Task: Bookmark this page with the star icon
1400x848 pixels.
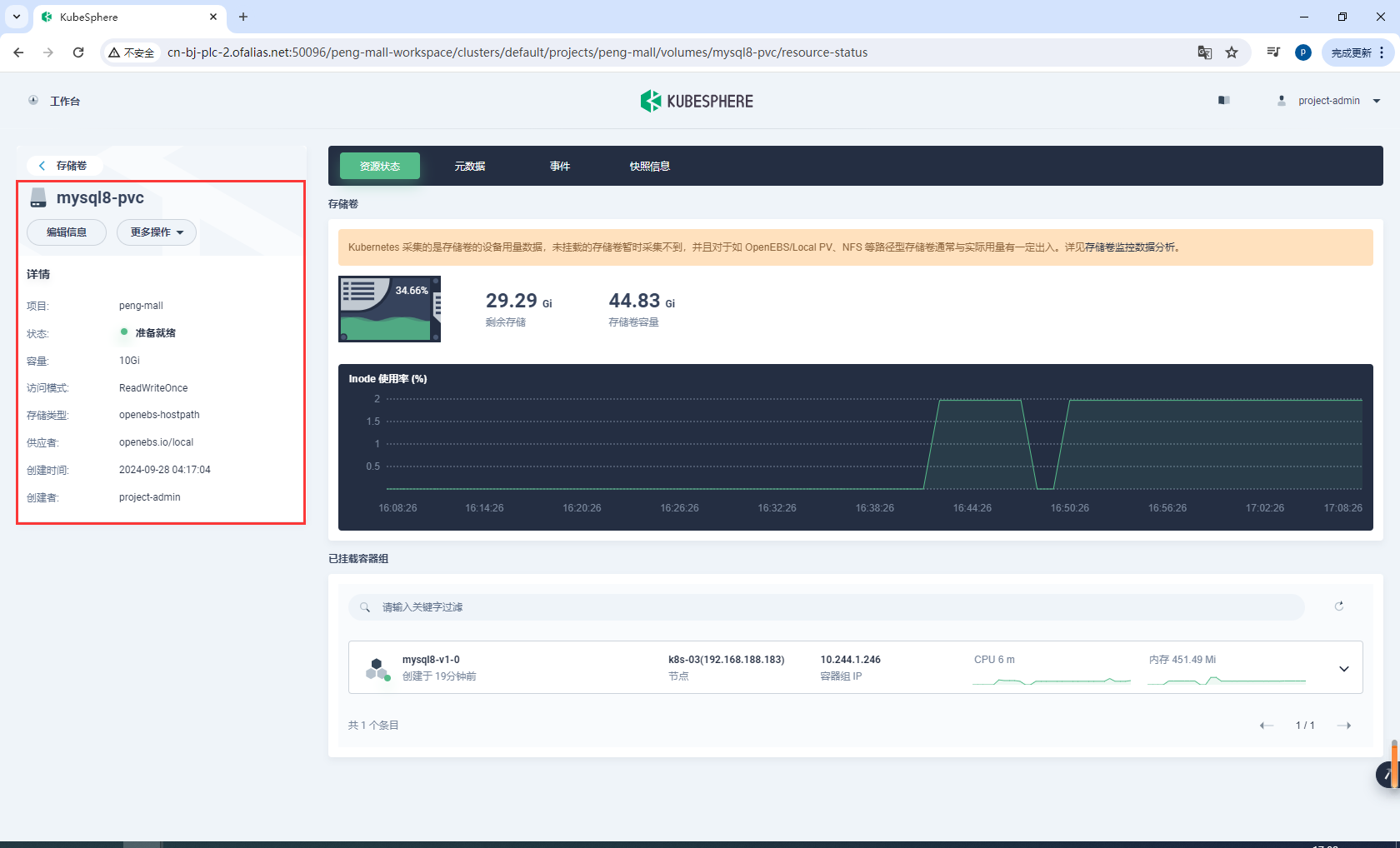Action: [1232, 52]
